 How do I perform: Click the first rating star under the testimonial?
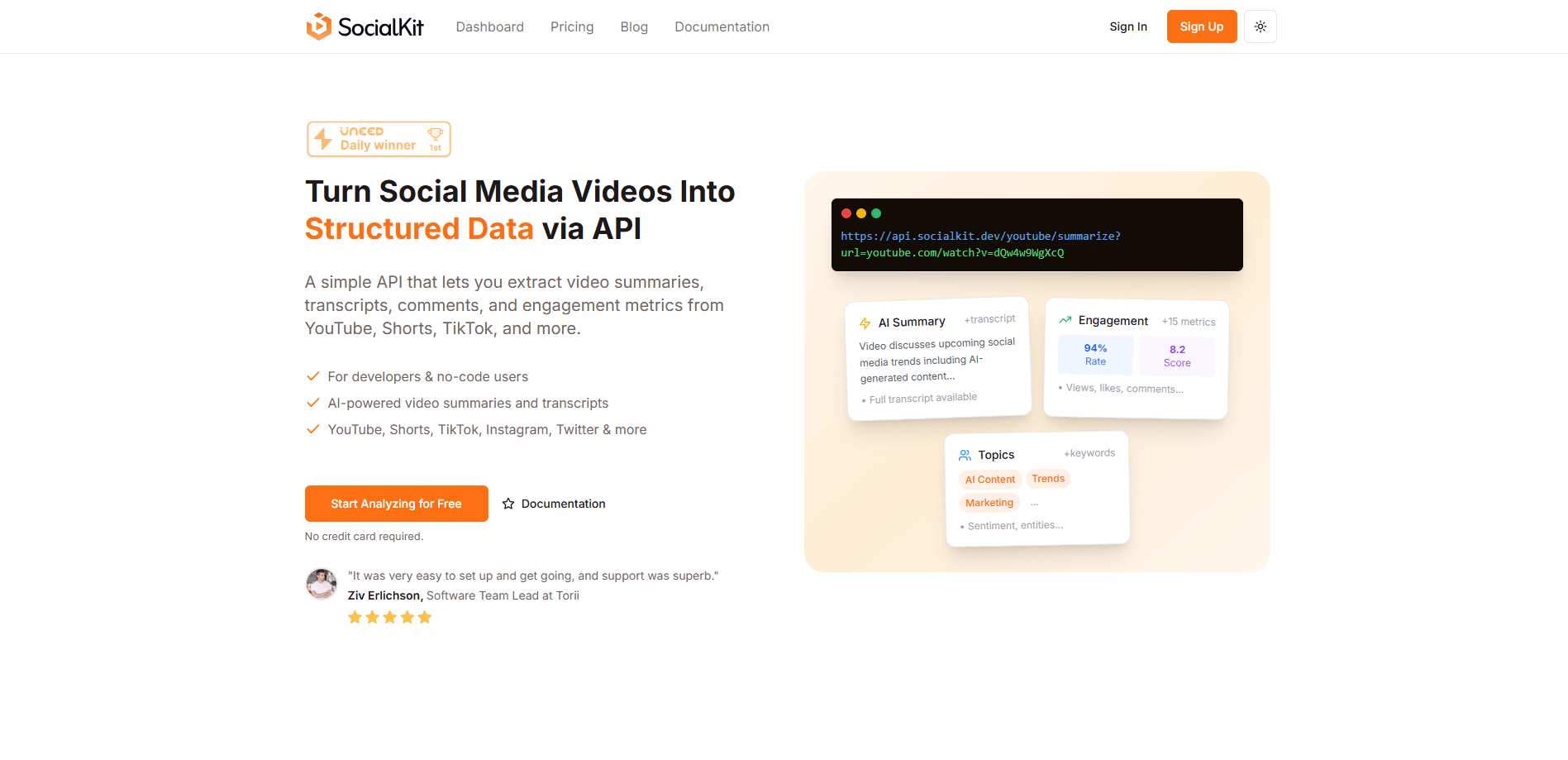[x=355, y=617]
